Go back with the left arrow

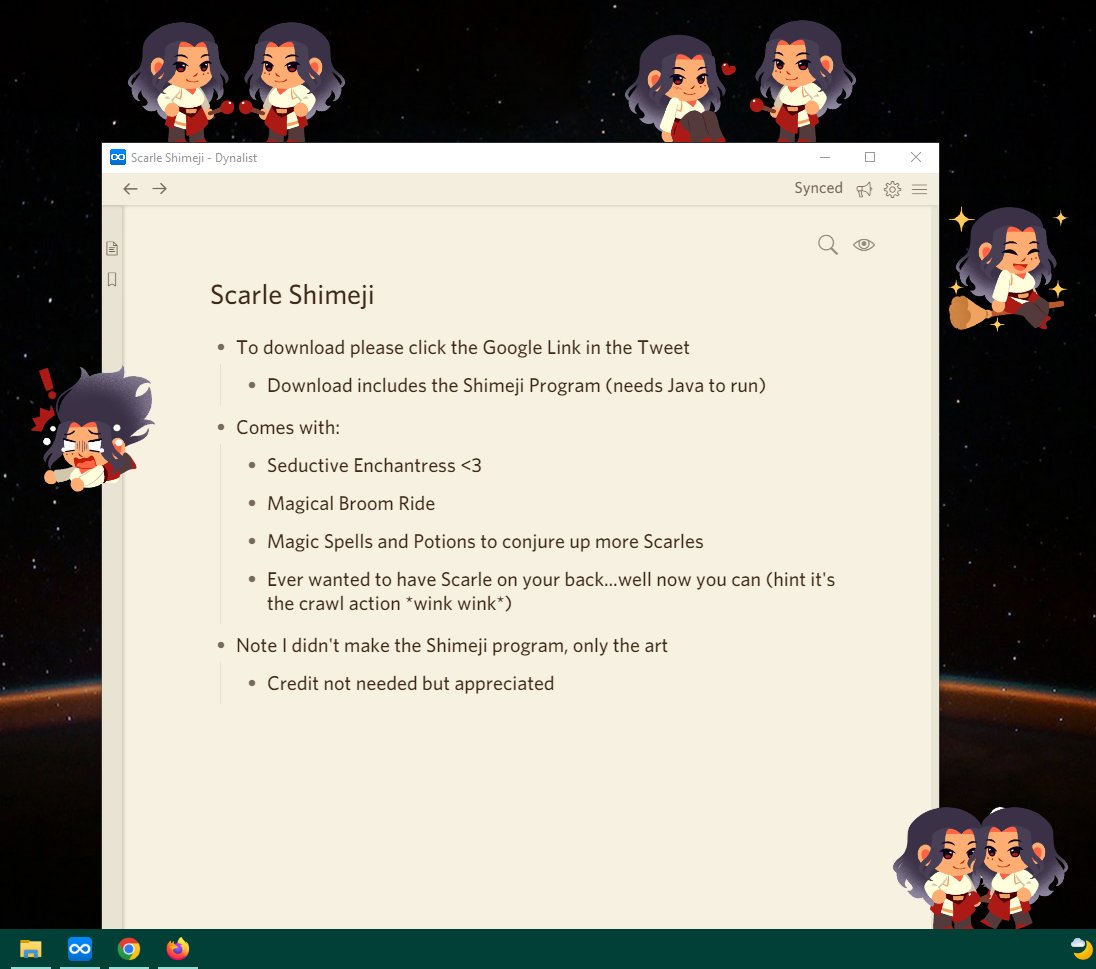130,189
